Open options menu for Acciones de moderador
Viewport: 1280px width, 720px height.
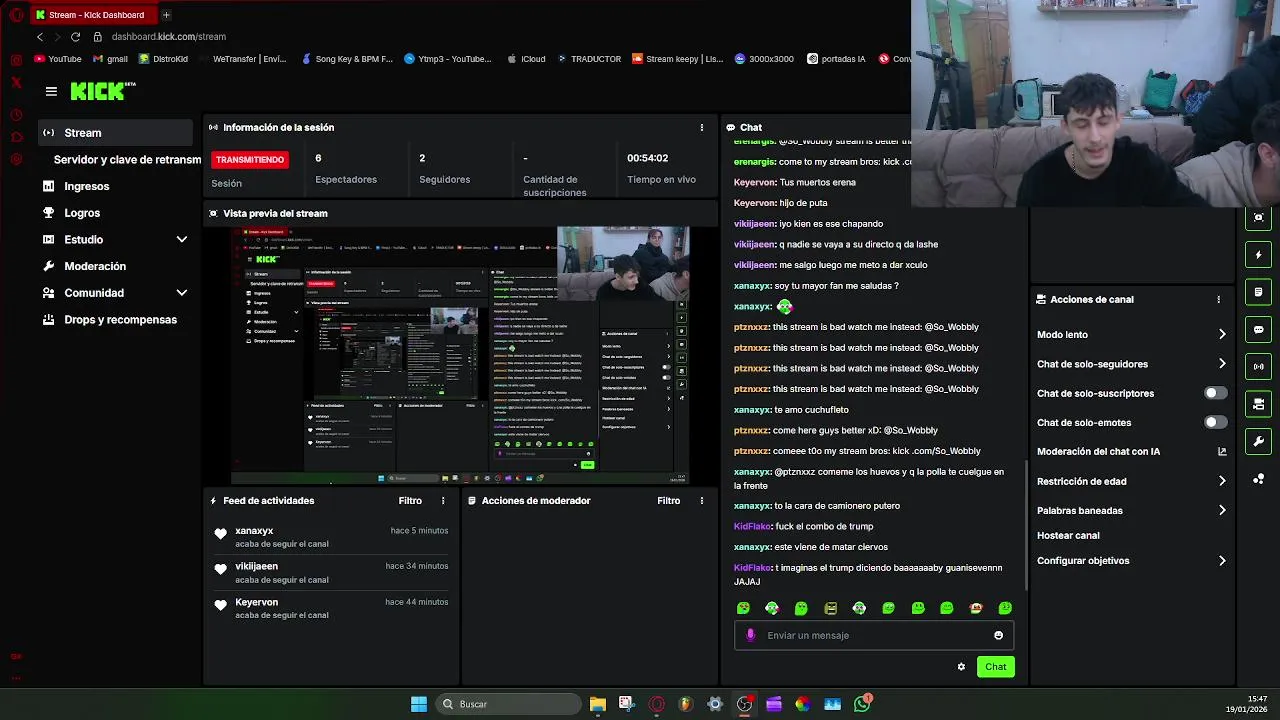[701, 501]
